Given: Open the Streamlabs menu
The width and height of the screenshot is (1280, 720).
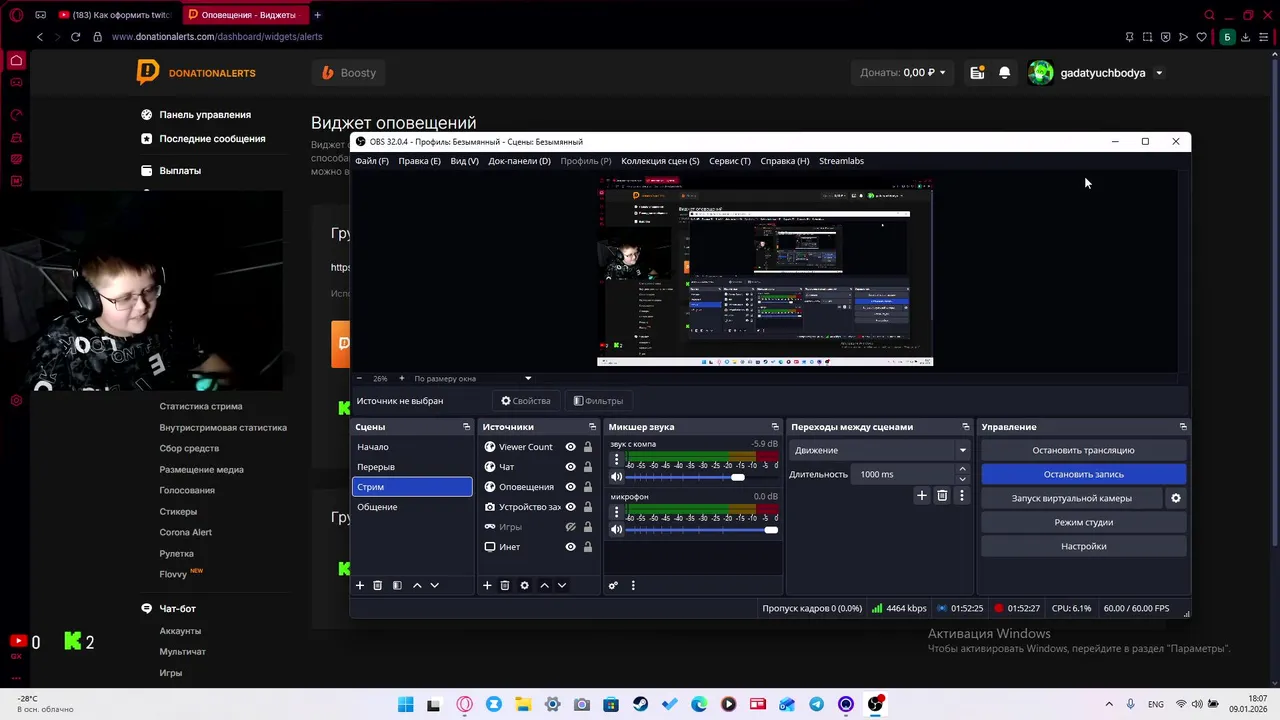Looking at the screenshot, I should coord(841,161).
